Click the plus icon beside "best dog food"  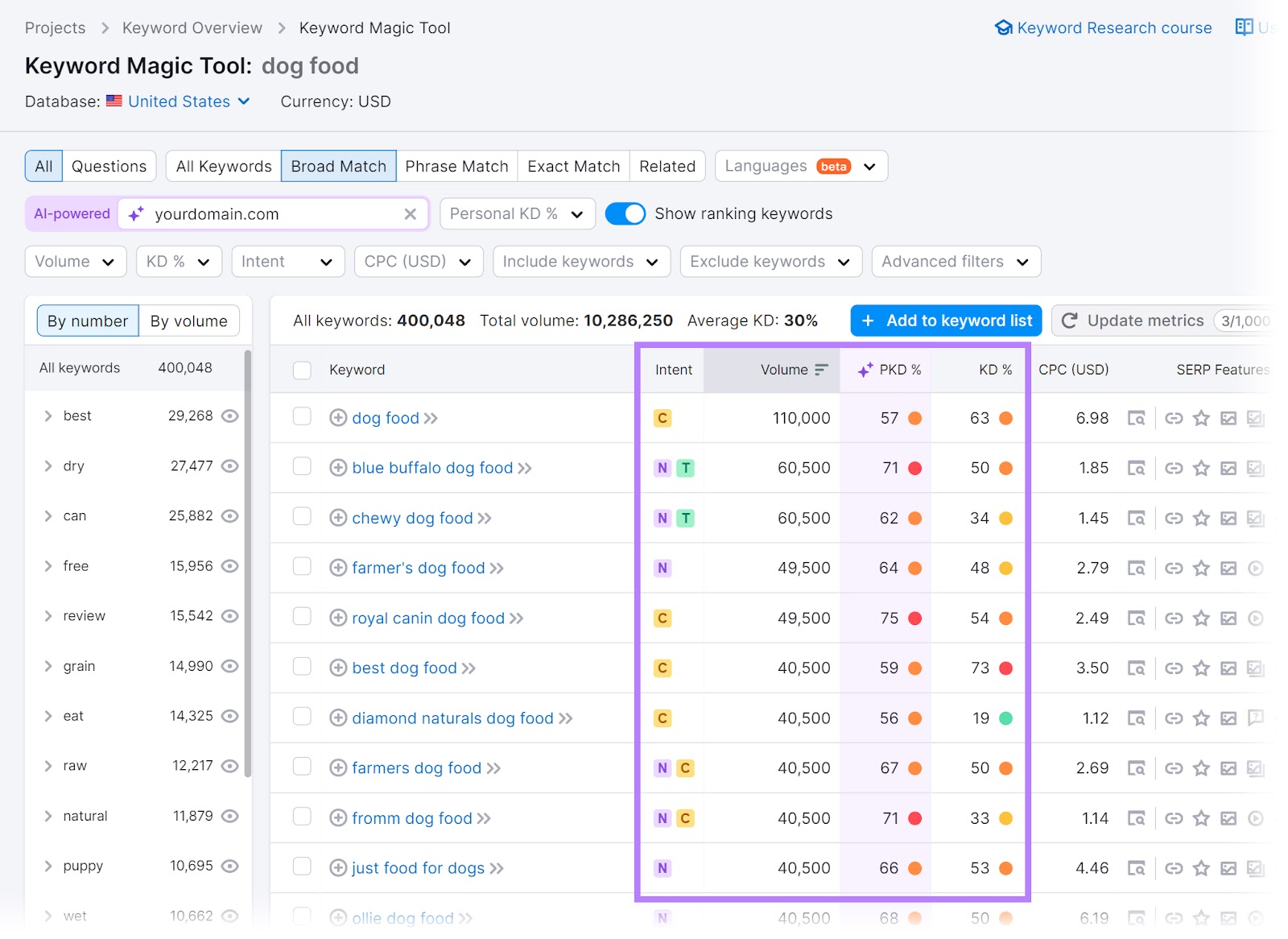point(338,668)
